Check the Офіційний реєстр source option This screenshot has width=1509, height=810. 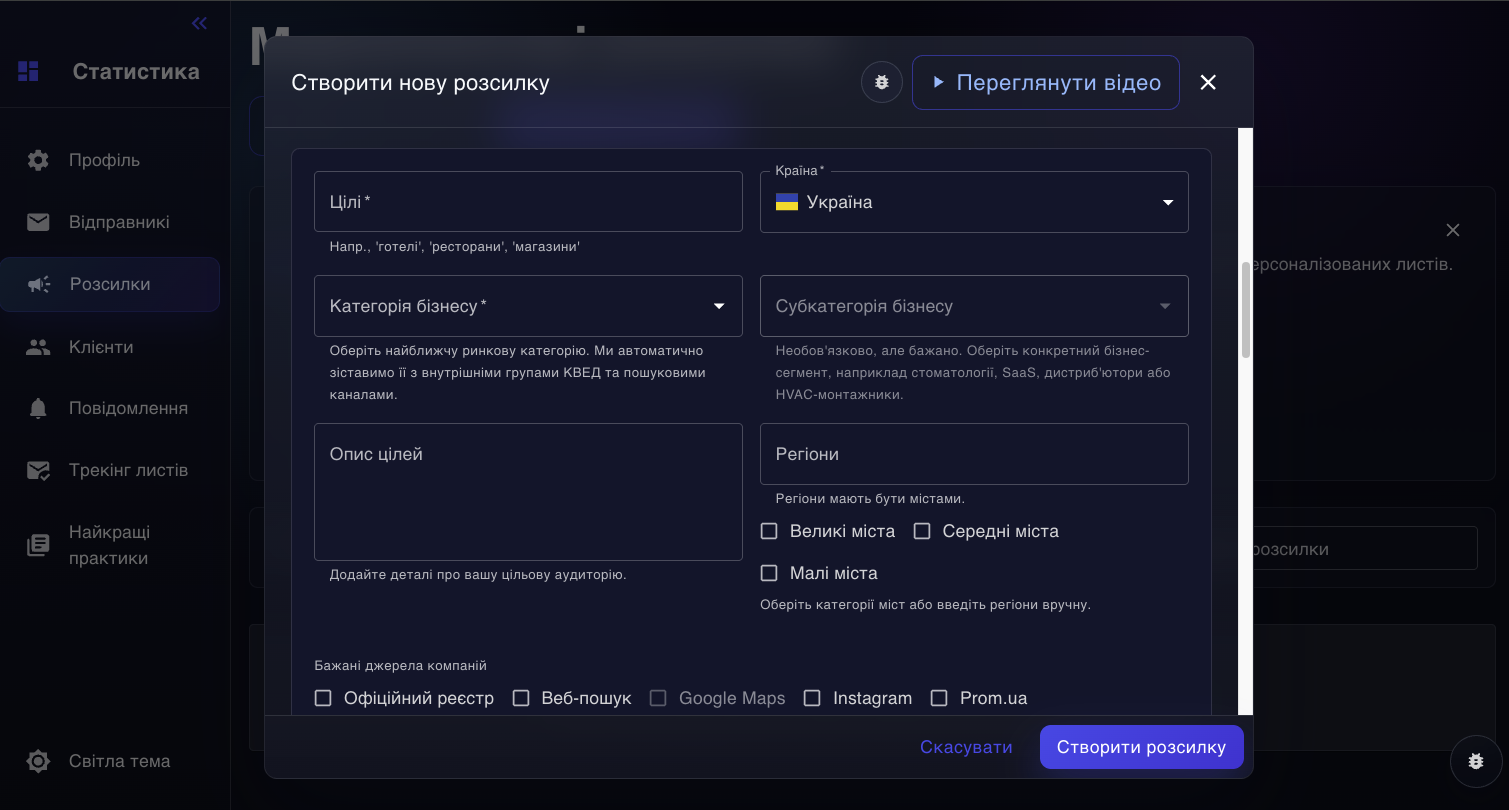(323, 698)
